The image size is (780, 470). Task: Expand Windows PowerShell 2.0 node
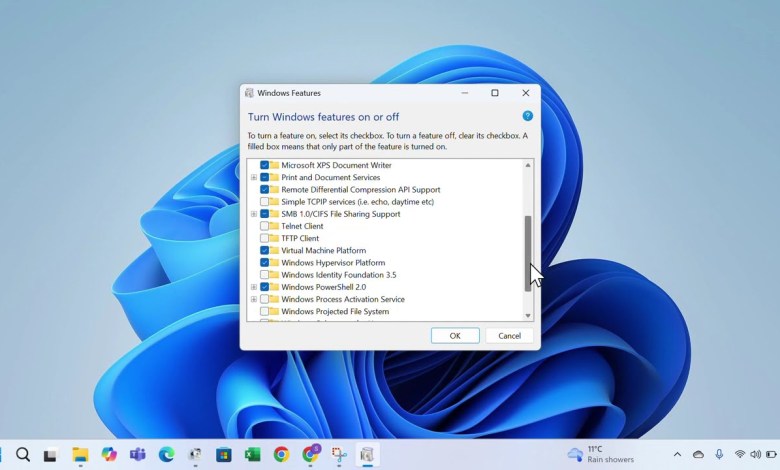[254, 287]
